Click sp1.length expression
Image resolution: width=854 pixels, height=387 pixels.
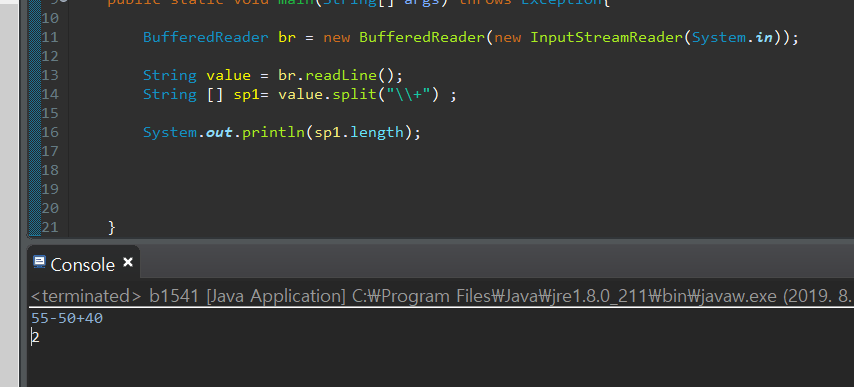[359, 132]
